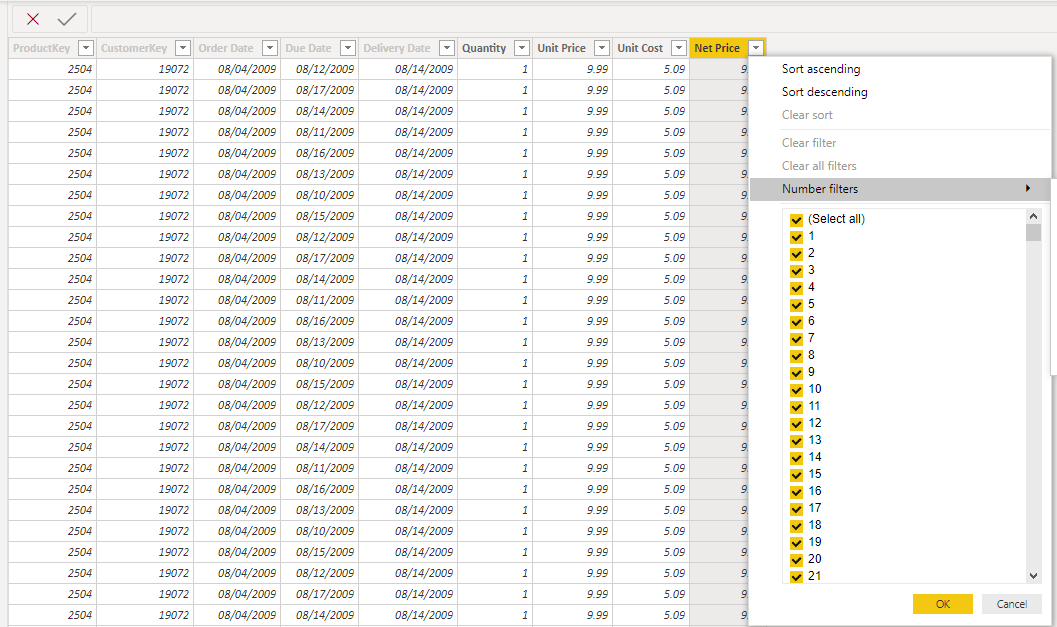
Task: Close the Net Price column filter dropdown
Action: click(756, 48)
